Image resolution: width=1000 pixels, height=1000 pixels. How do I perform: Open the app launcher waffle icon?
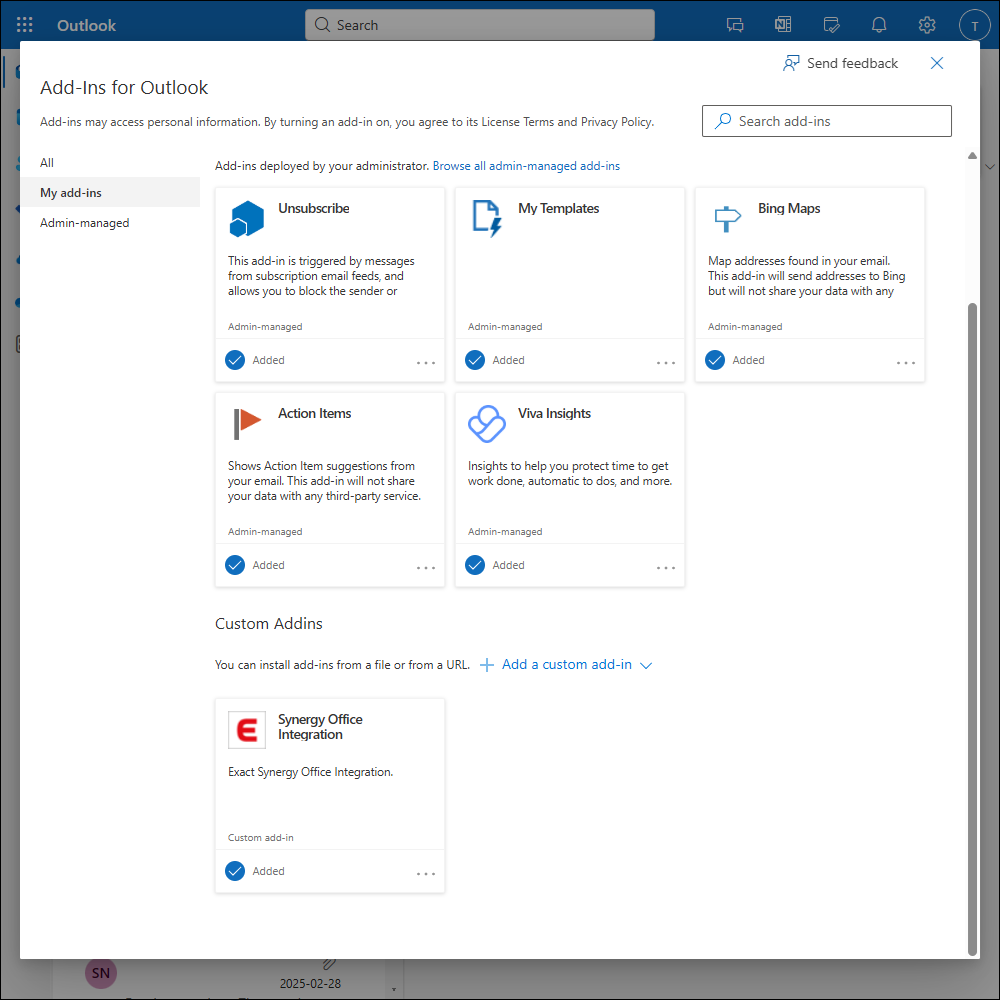click(x=25, y=25)
